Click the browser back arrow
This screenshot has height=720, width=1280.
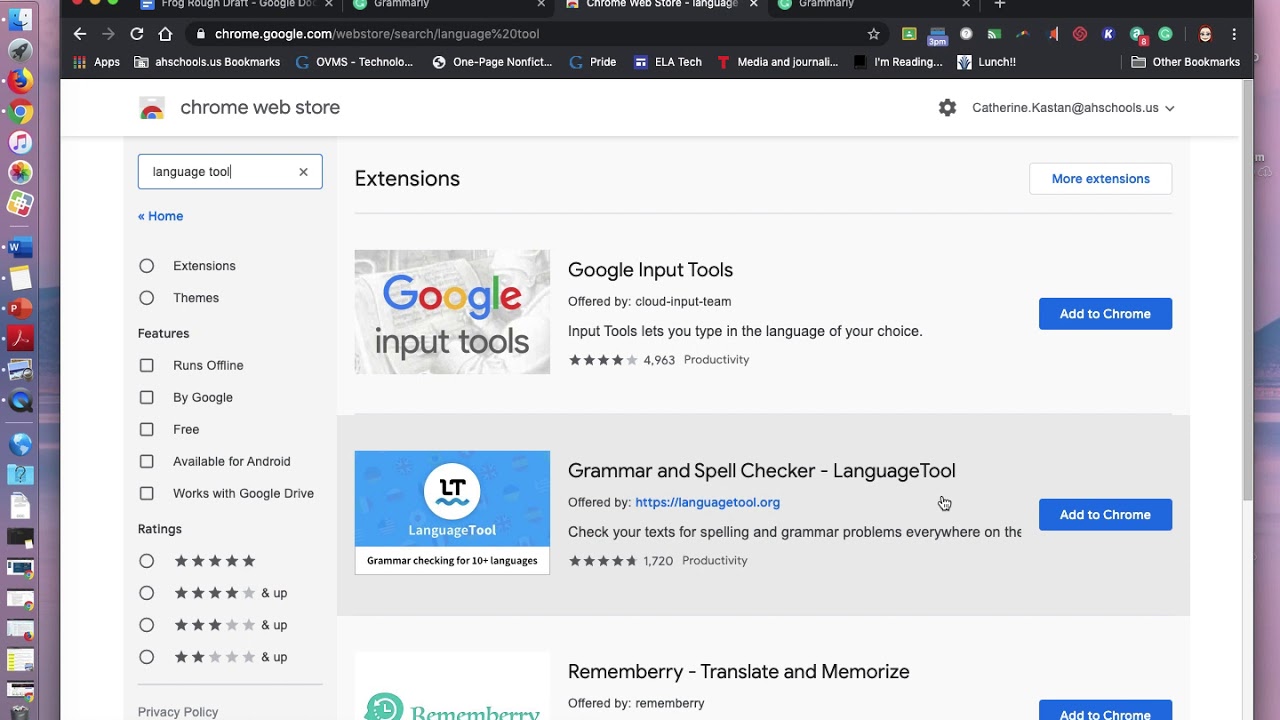(x=80, y=34)
